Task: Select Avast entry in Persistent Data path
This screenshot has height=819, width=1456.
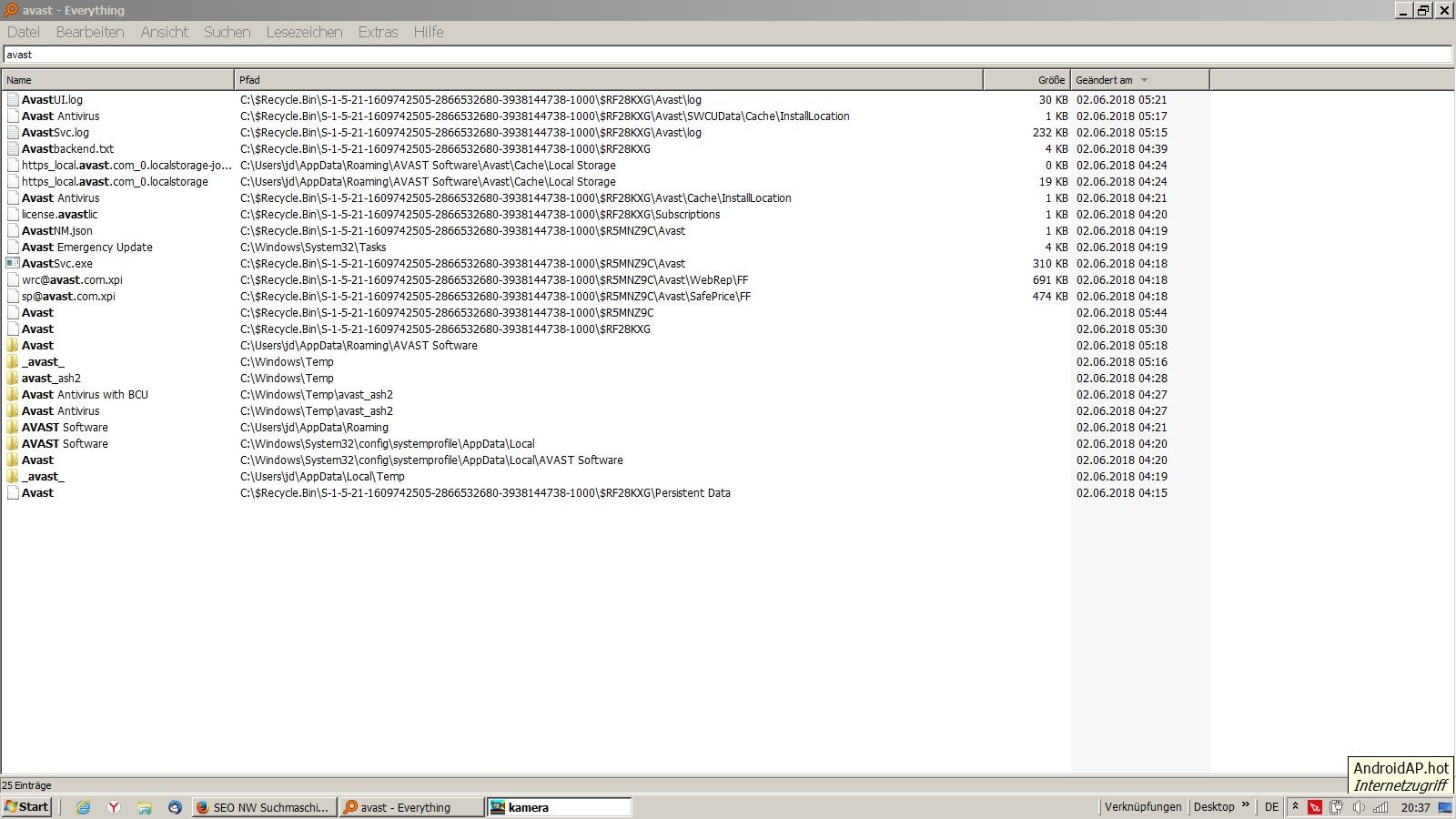Action: point(37,493)
